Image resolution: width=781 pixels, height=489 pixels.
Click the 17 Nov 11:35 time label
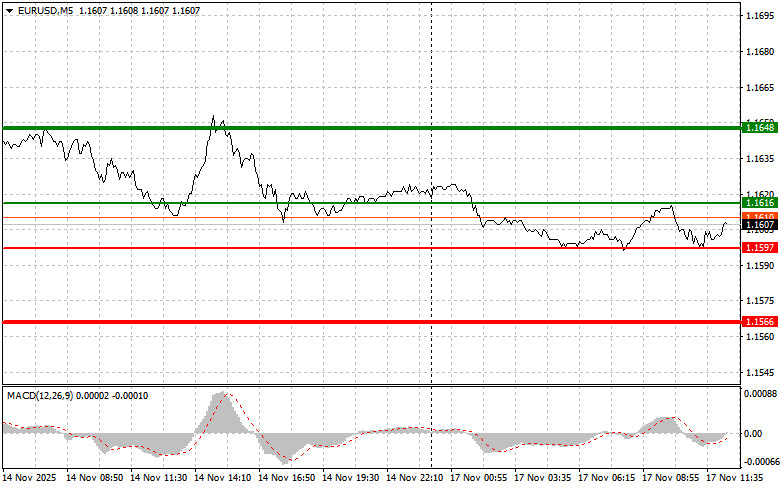click(x=735, y=478)
